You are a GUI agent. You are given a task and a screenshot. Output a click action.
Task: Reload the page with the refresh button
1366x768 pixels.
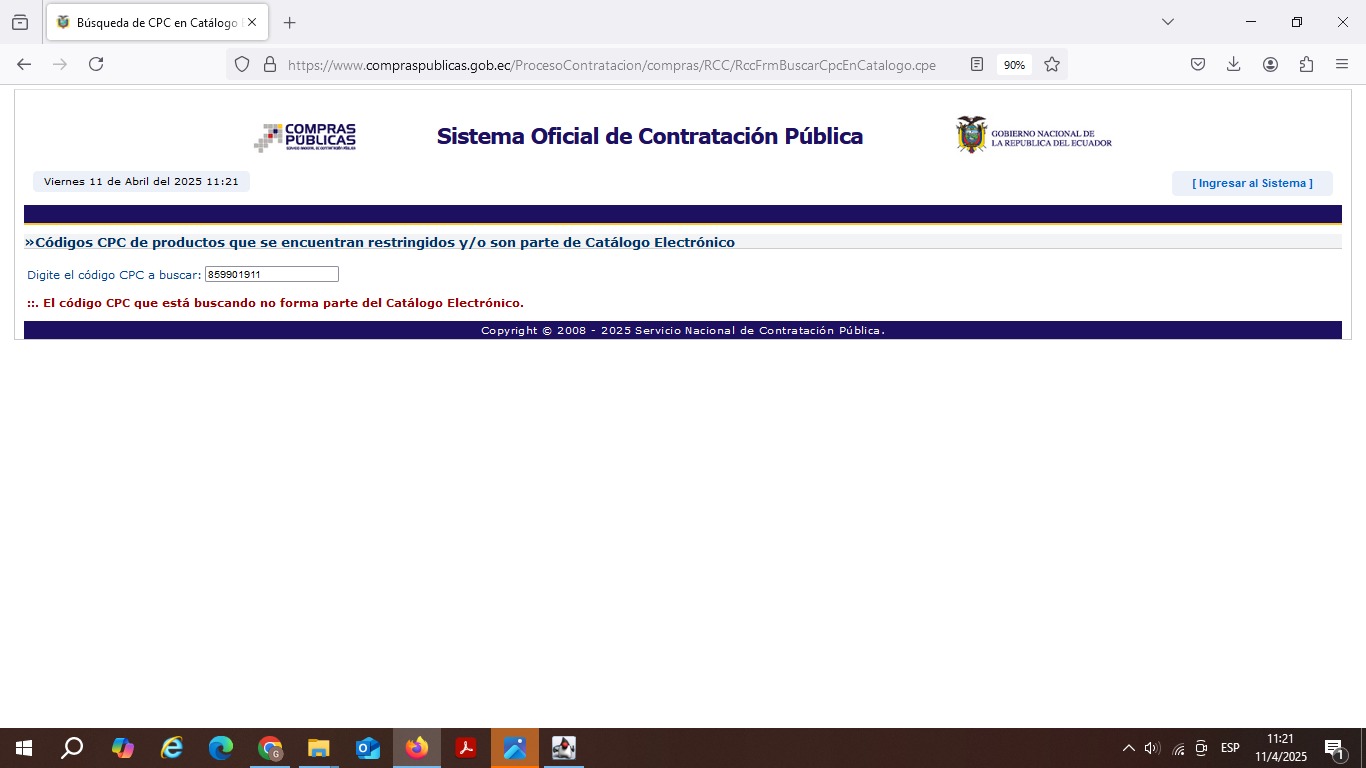pos(96,64)
